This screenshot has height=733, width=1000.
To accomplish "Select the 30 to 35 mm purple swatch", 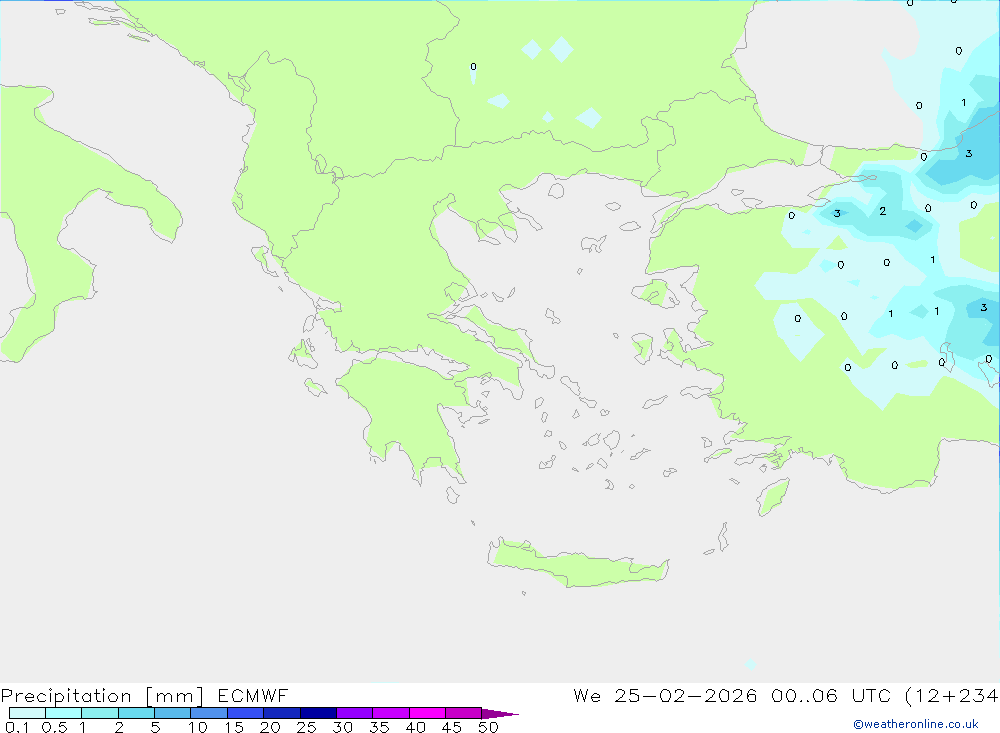I will tap(355, 713).
